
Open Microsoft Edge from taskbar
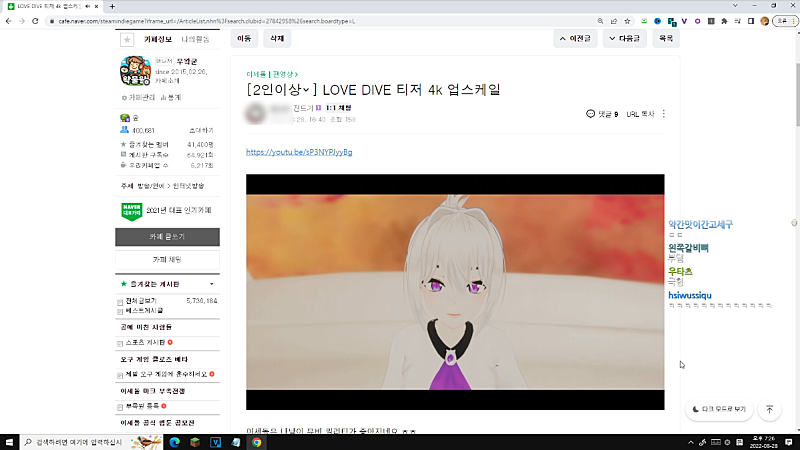point(174,442)
